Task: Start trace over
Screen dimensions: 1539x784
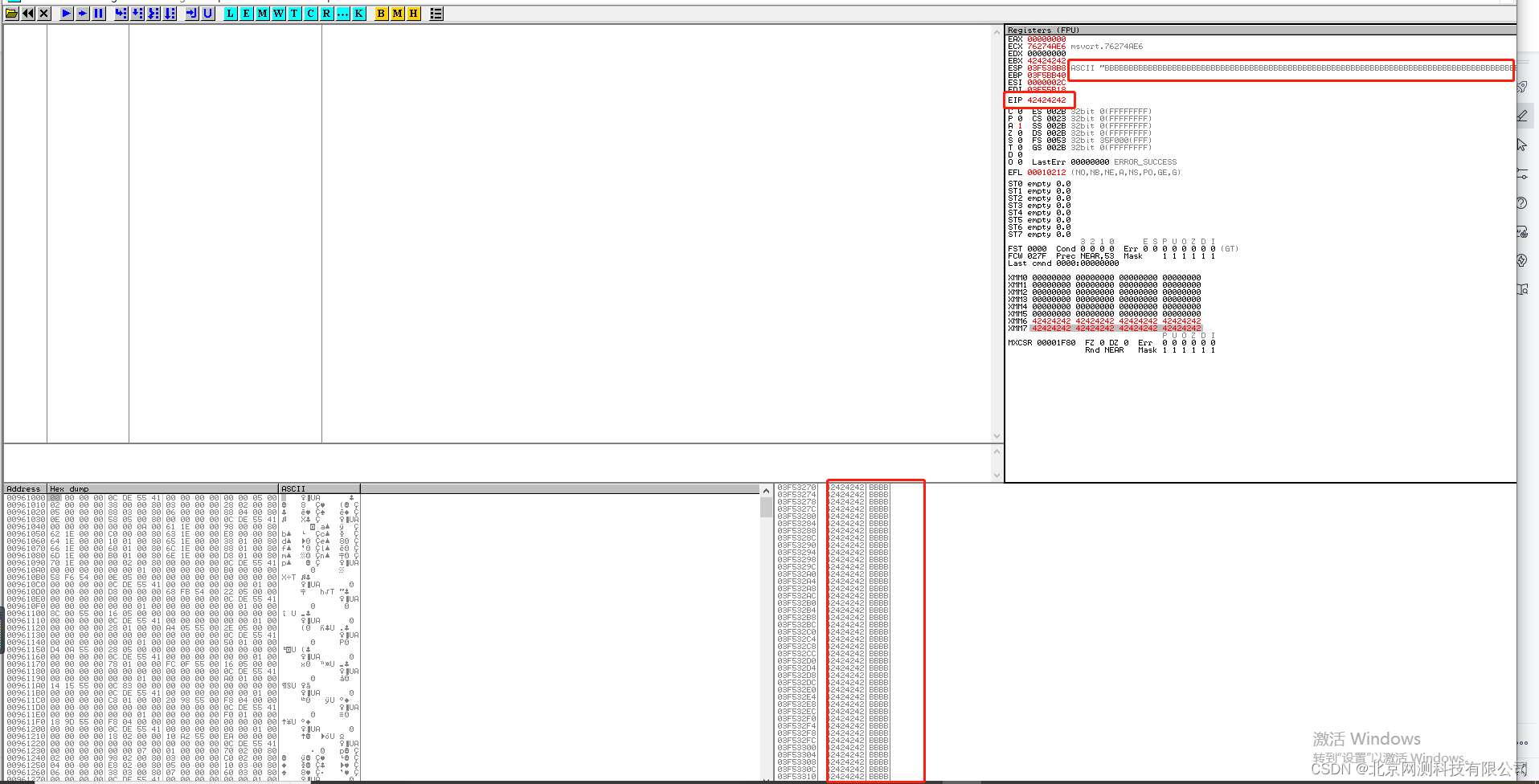Action: coord(170,14)
